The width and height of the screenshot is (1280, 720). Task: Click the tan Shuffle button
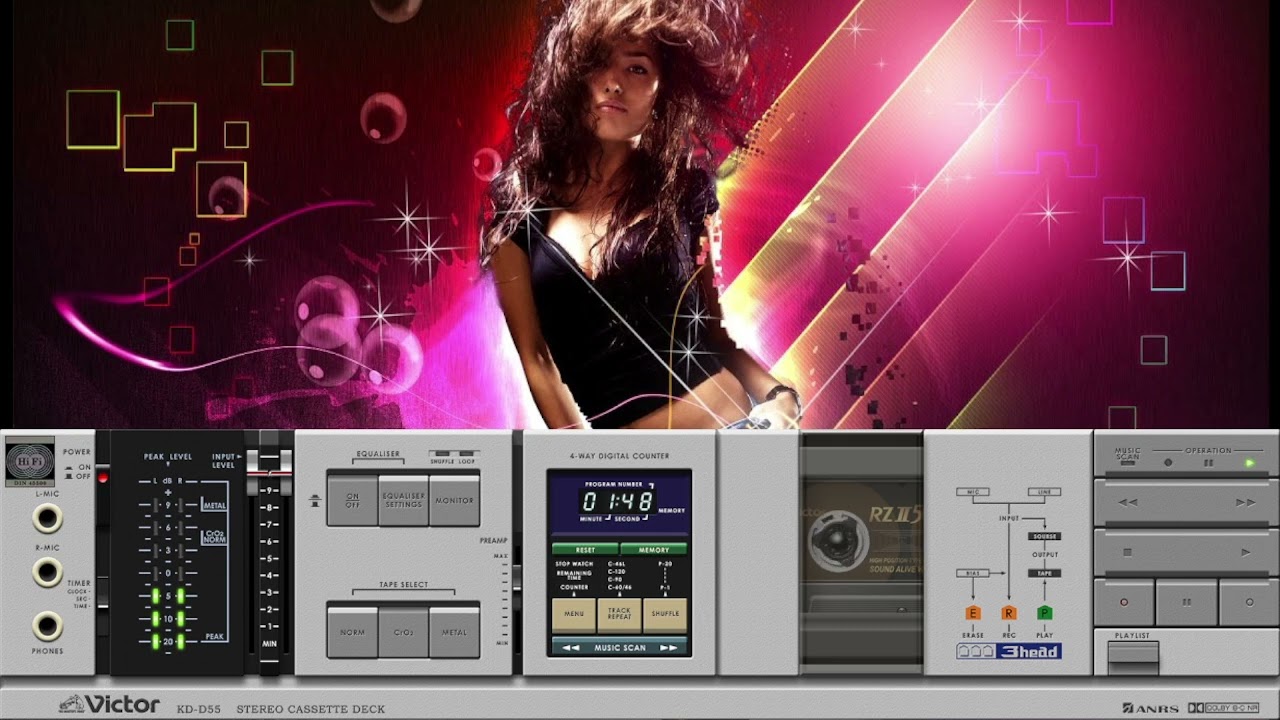(x=665, y=613)
